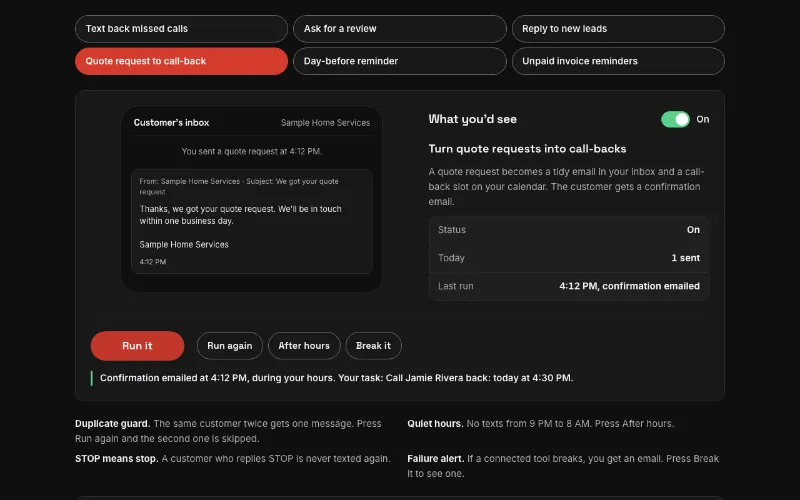Click the Break it button
This screenshot has height=500, width=800.
pyautogui.click(x=373, y=346)
